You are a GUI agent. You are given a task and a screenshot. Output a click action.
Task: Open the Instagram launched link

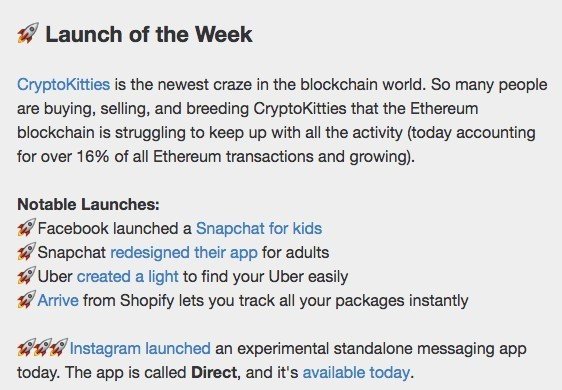tap(140, 349)
